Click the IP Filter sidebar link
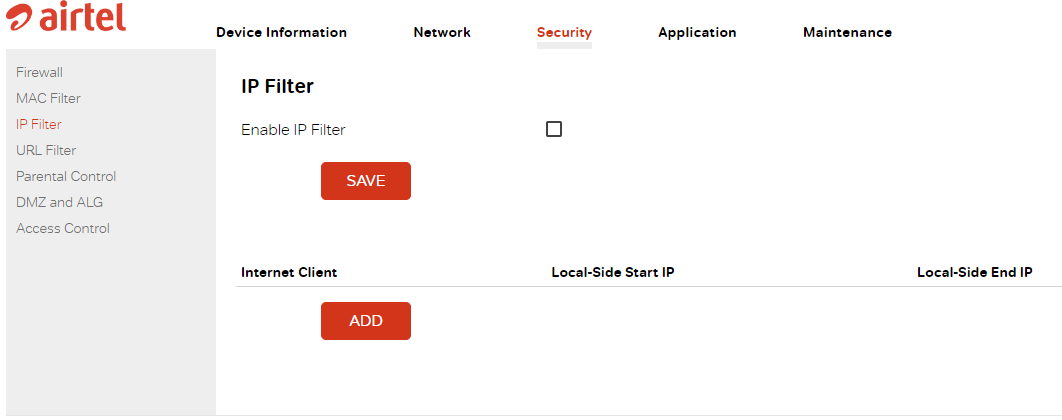The height and width of the screenshot is (420, 1062). [x=39, y=125]
